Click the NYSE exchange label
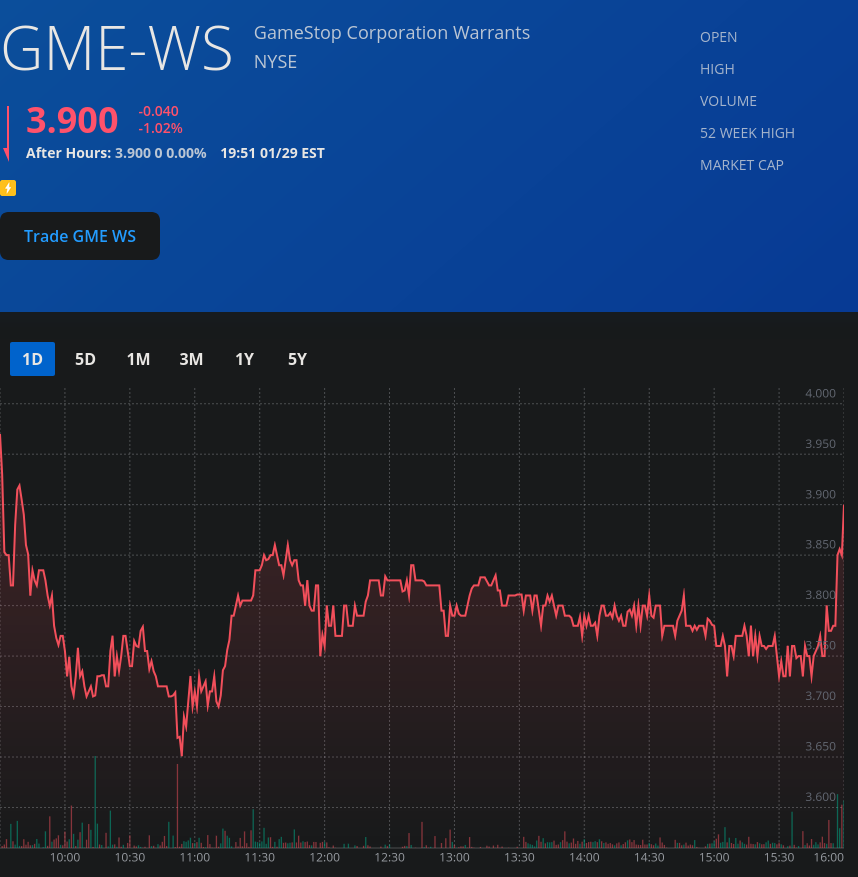Screen dimensions: 858x877 click(x=275, y=62)
